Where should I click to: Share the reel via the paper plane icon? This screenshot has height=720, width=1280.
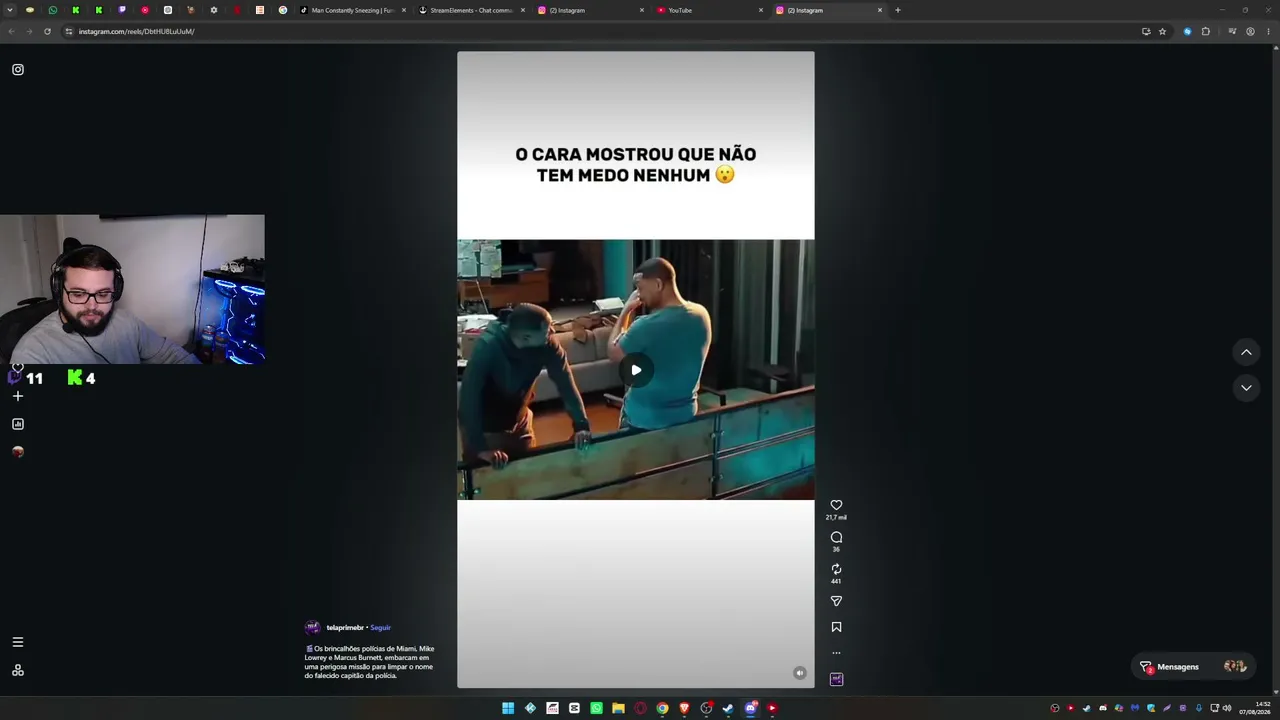click(x=836, y=601)
